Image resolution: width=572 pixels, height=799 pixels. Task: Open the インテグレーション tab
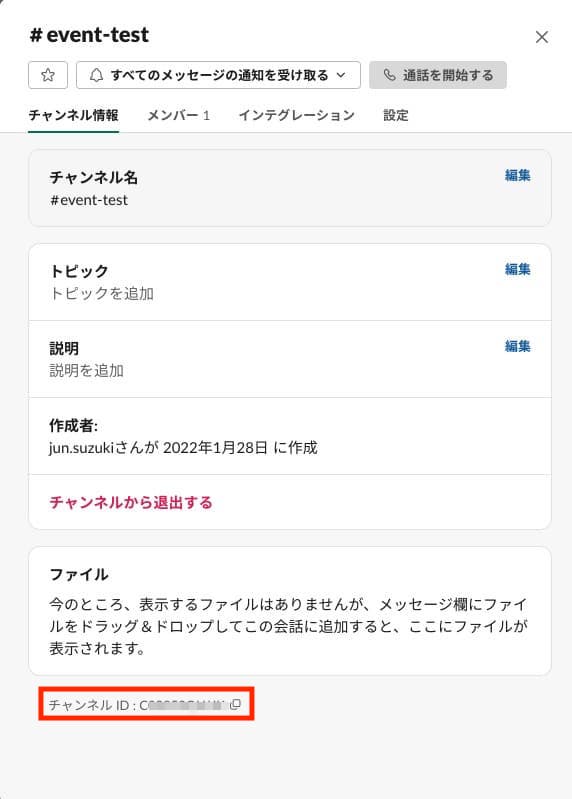click(x=296, y=115)
